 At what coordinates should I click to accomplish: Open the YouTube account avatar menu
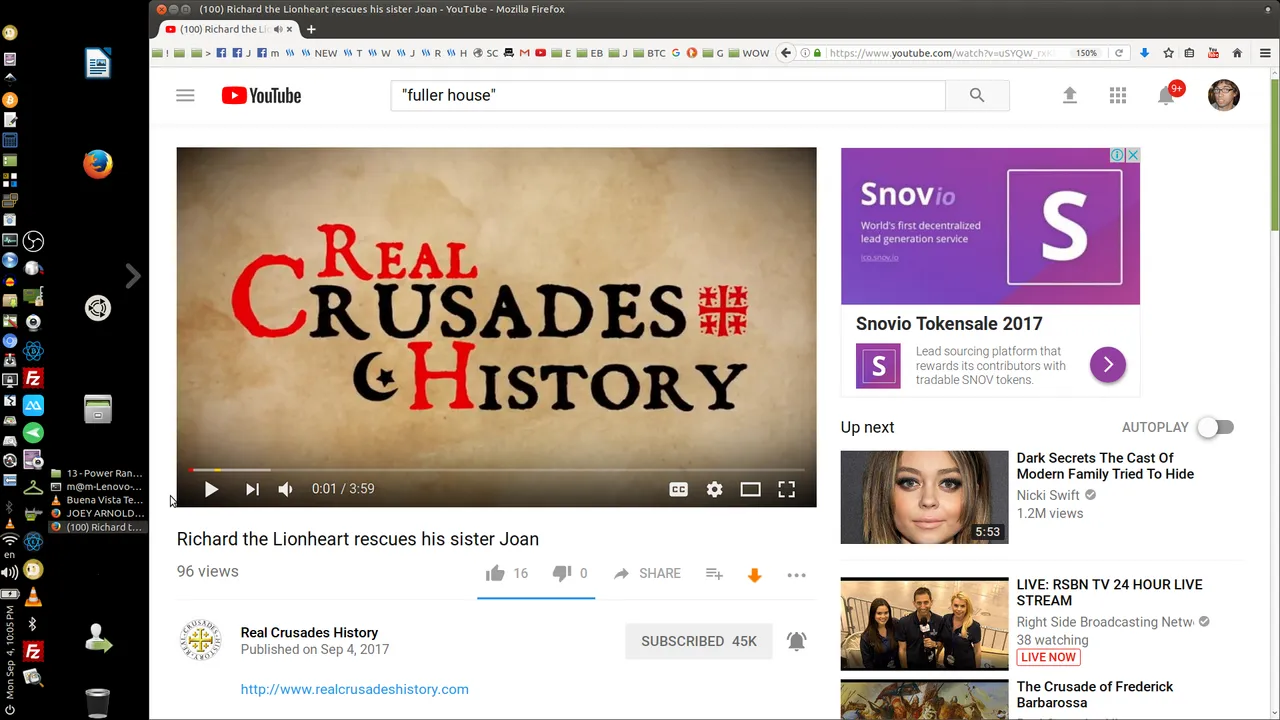1224,95
